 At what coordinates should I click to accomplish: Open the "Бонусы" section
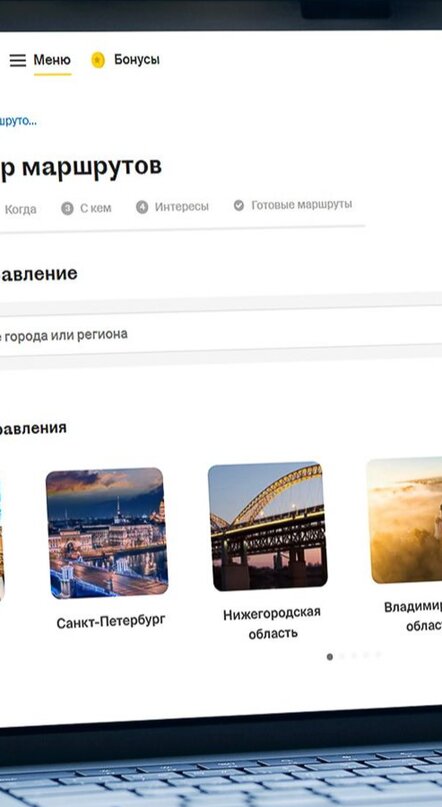click(137, 60)
